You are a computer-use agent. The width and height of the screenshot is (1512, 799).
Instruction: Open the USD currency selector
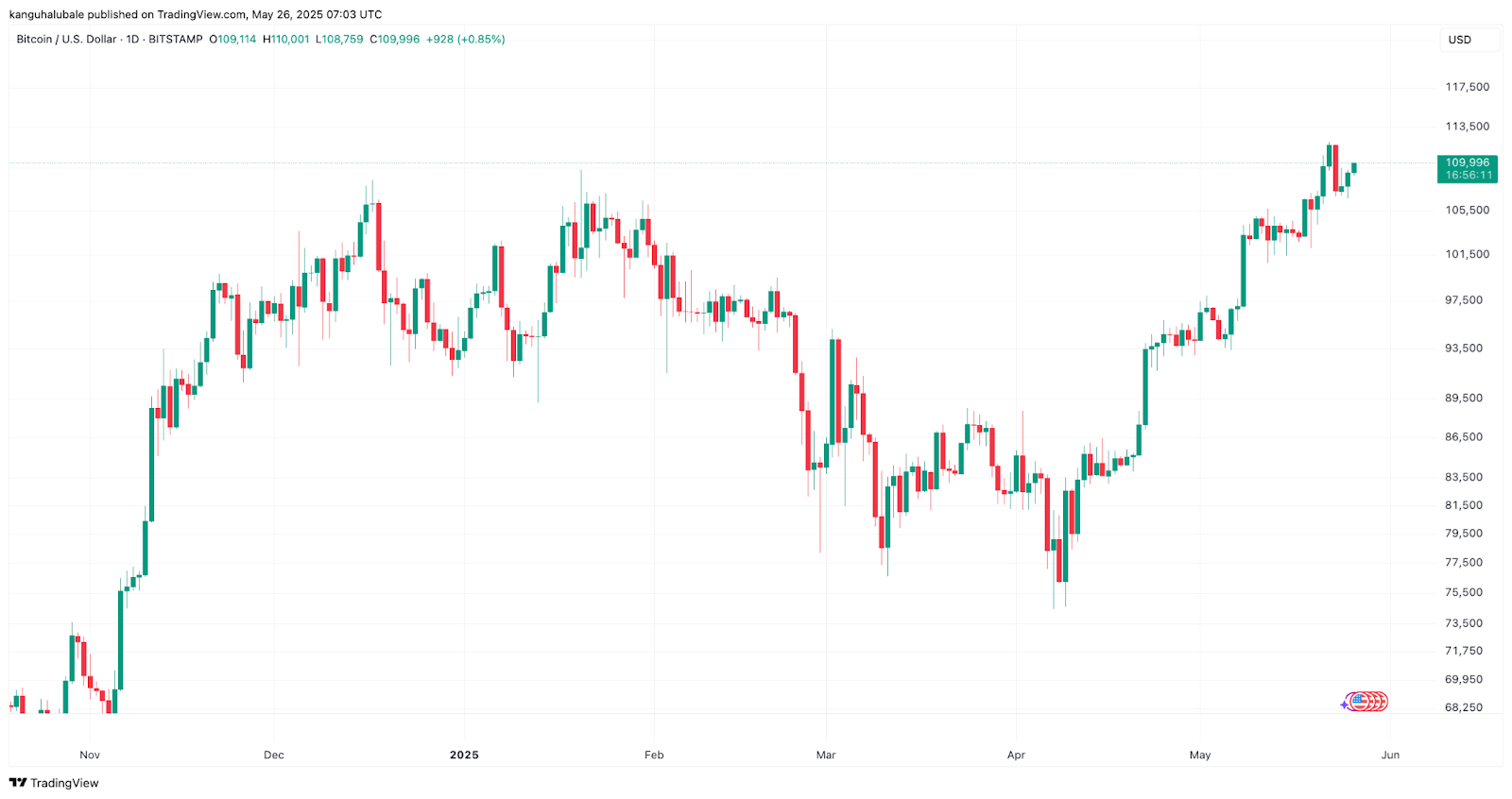pos(1460,40)
